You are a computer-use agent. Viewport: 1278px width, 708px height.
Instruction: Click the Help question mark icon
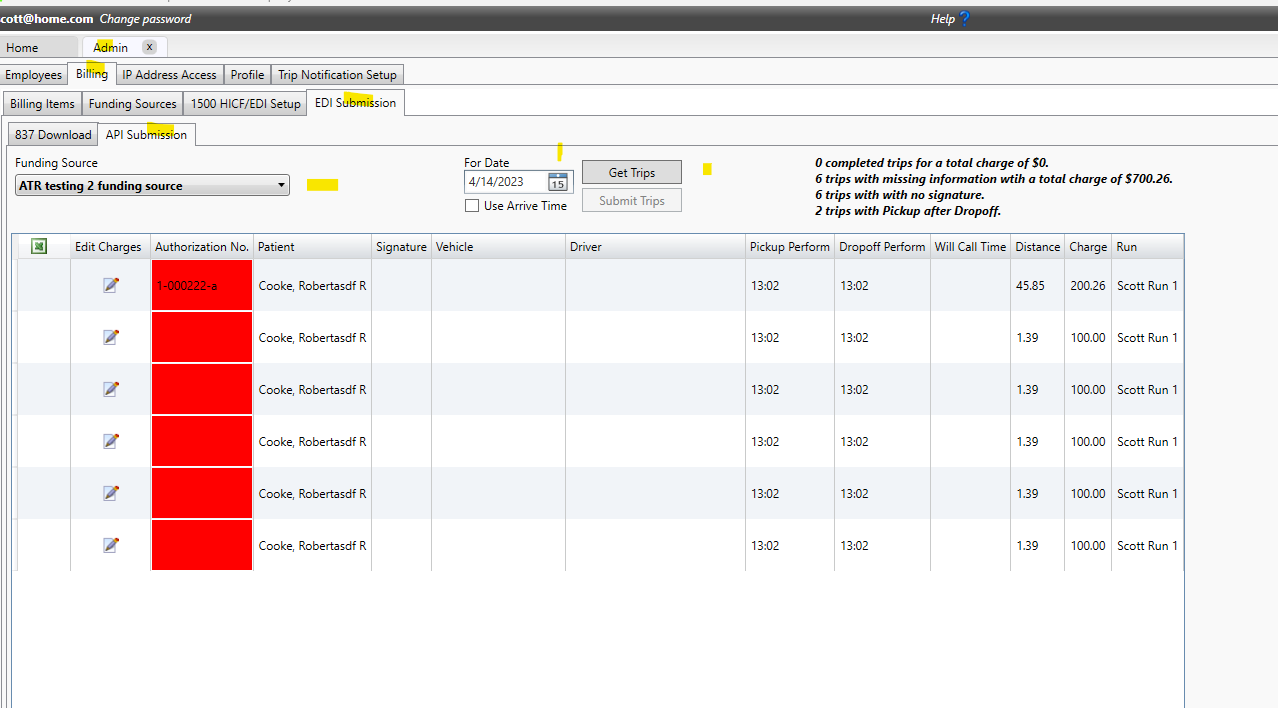tap(962, 18)
